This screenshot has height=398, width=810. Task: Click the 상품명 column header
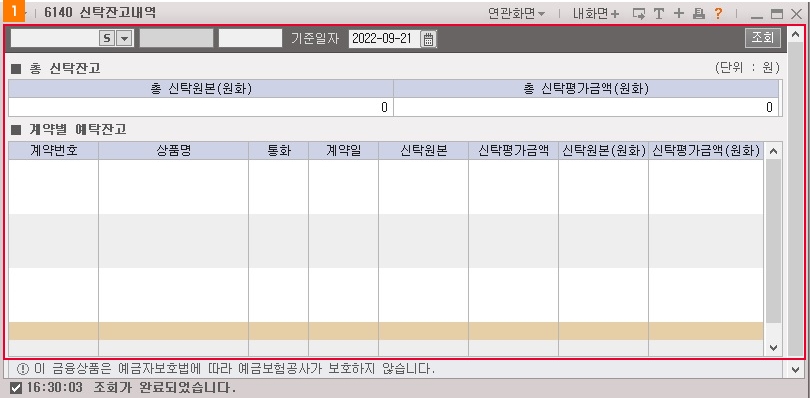click(174, 150)
